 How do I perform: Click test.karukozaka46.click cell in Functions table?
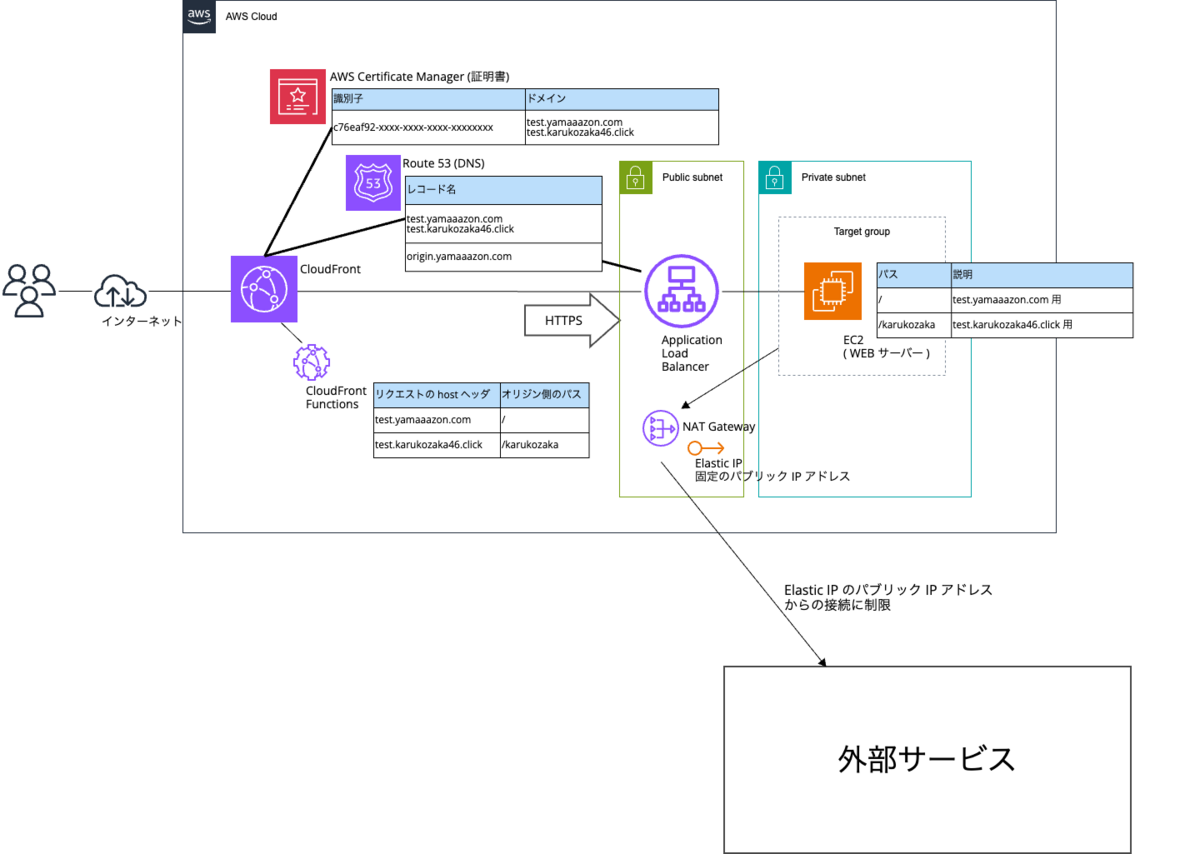click(x=435, y=445)
